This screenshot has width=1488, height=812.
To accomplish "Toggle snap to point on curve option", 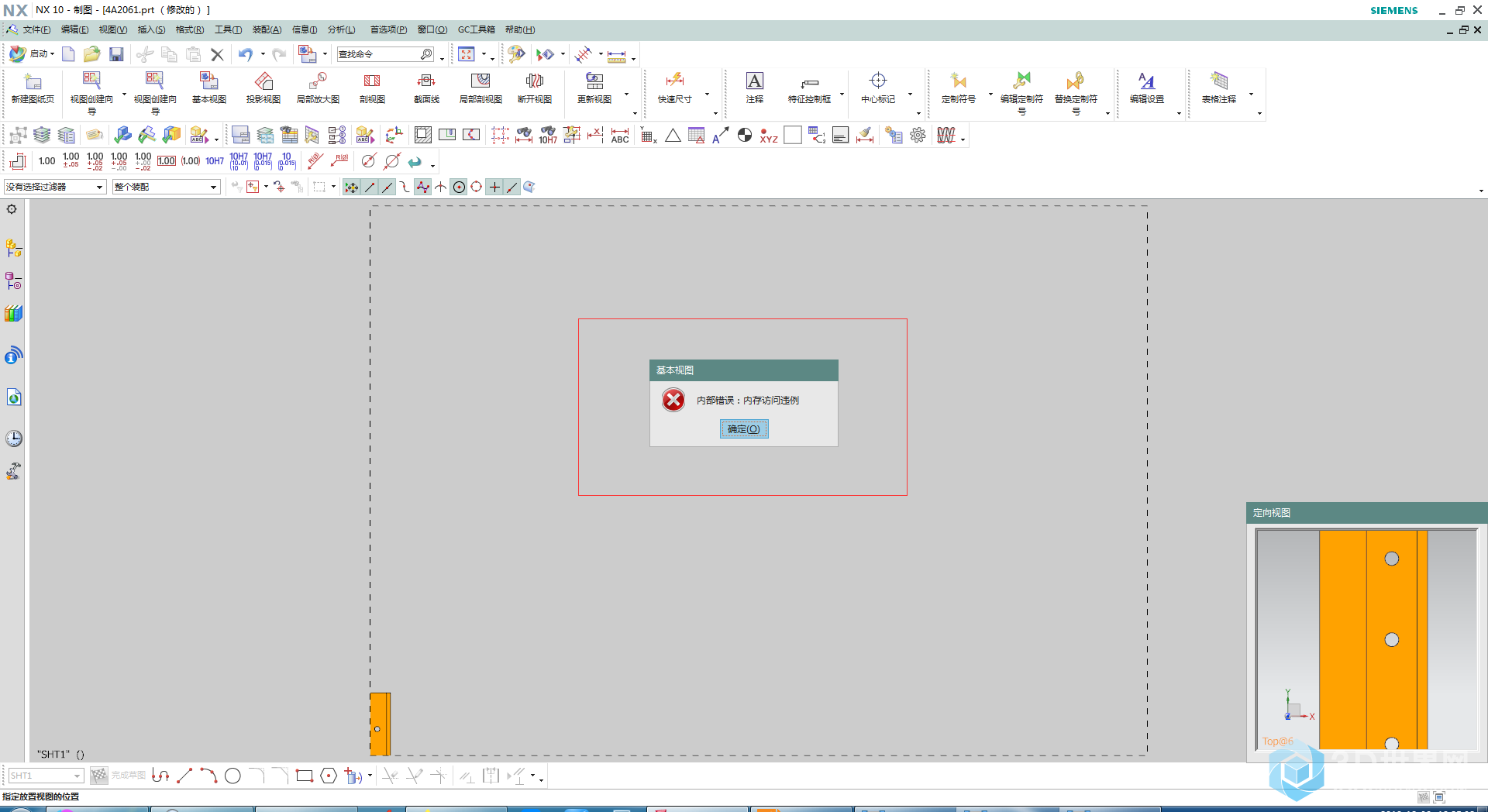I will click(512, 187).
